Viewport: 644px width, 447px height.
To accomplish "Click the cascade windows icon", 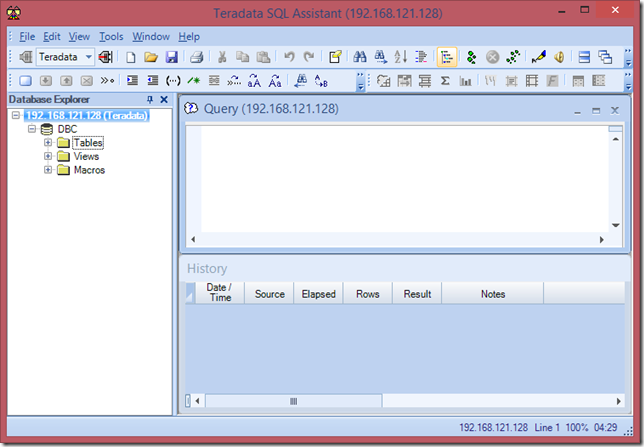I will click(x=605, y=57).
